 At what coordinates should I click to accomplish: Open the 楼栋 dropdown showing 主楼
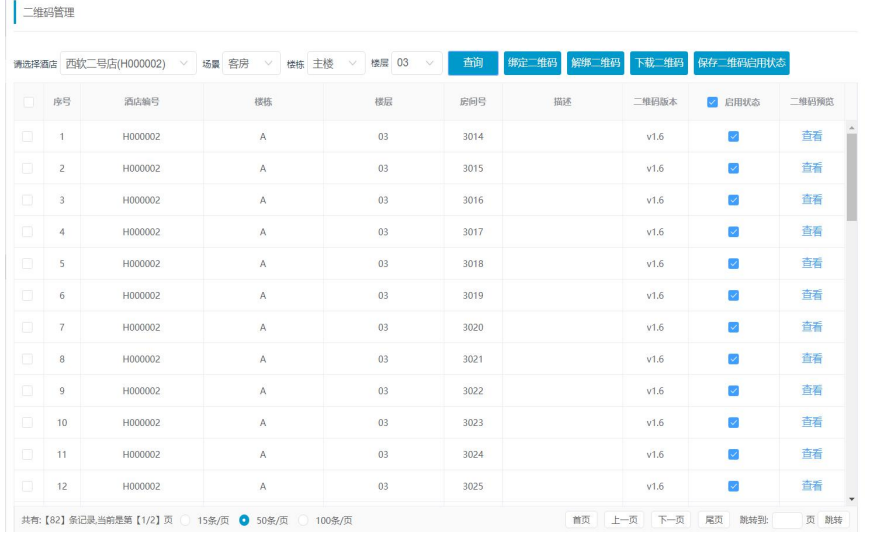click(x=336, y=63)
